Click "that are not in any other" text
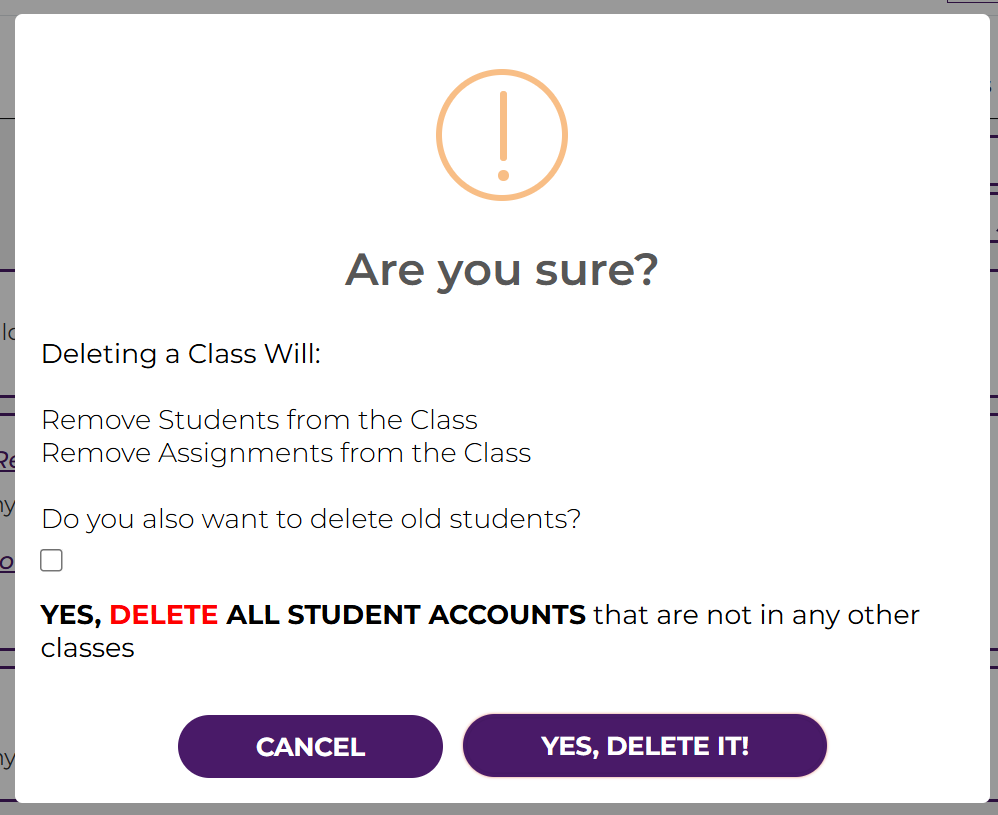Image resolution: width=998 pixels, height=815 pixels. (756, 615)
